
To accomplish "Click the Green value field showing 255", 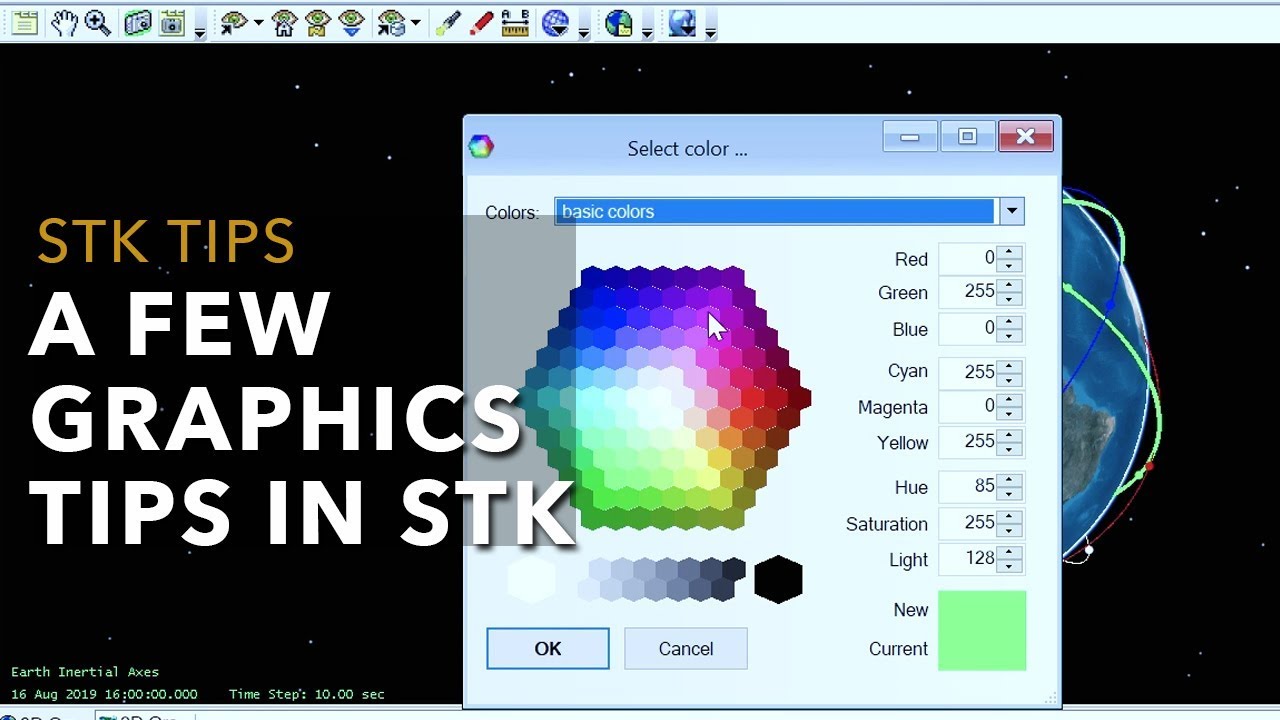I will point(968,292).
